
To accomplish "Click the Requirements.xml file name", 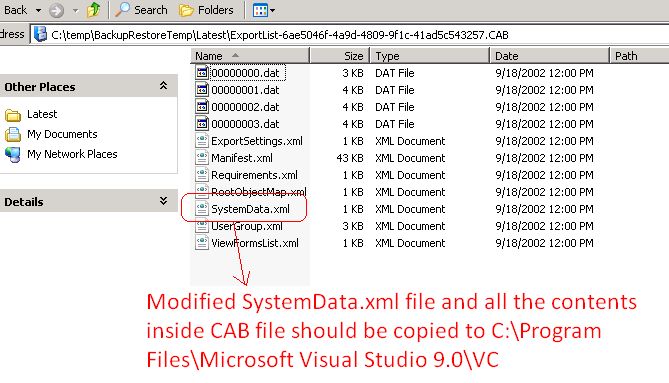I will [254, 175].
